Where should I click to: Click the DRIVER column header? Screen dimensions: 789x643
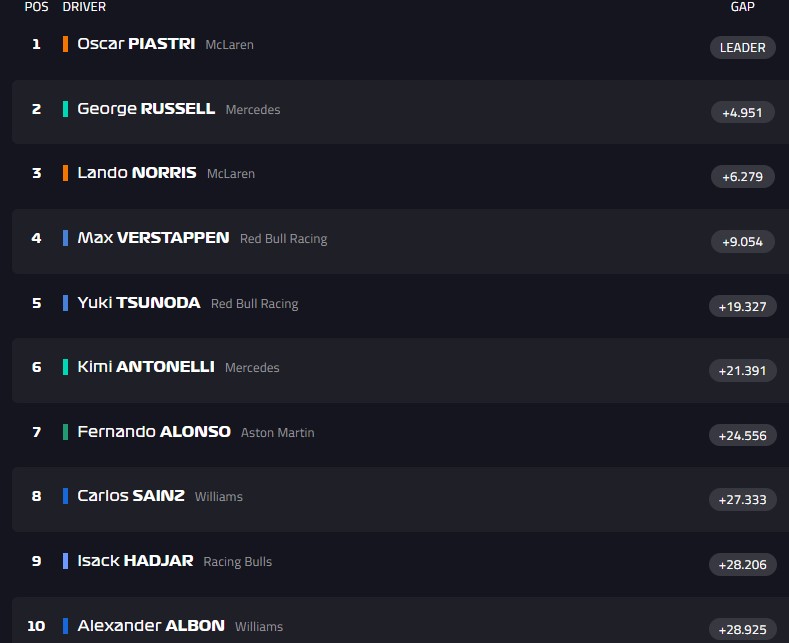(x=84, y=7)
